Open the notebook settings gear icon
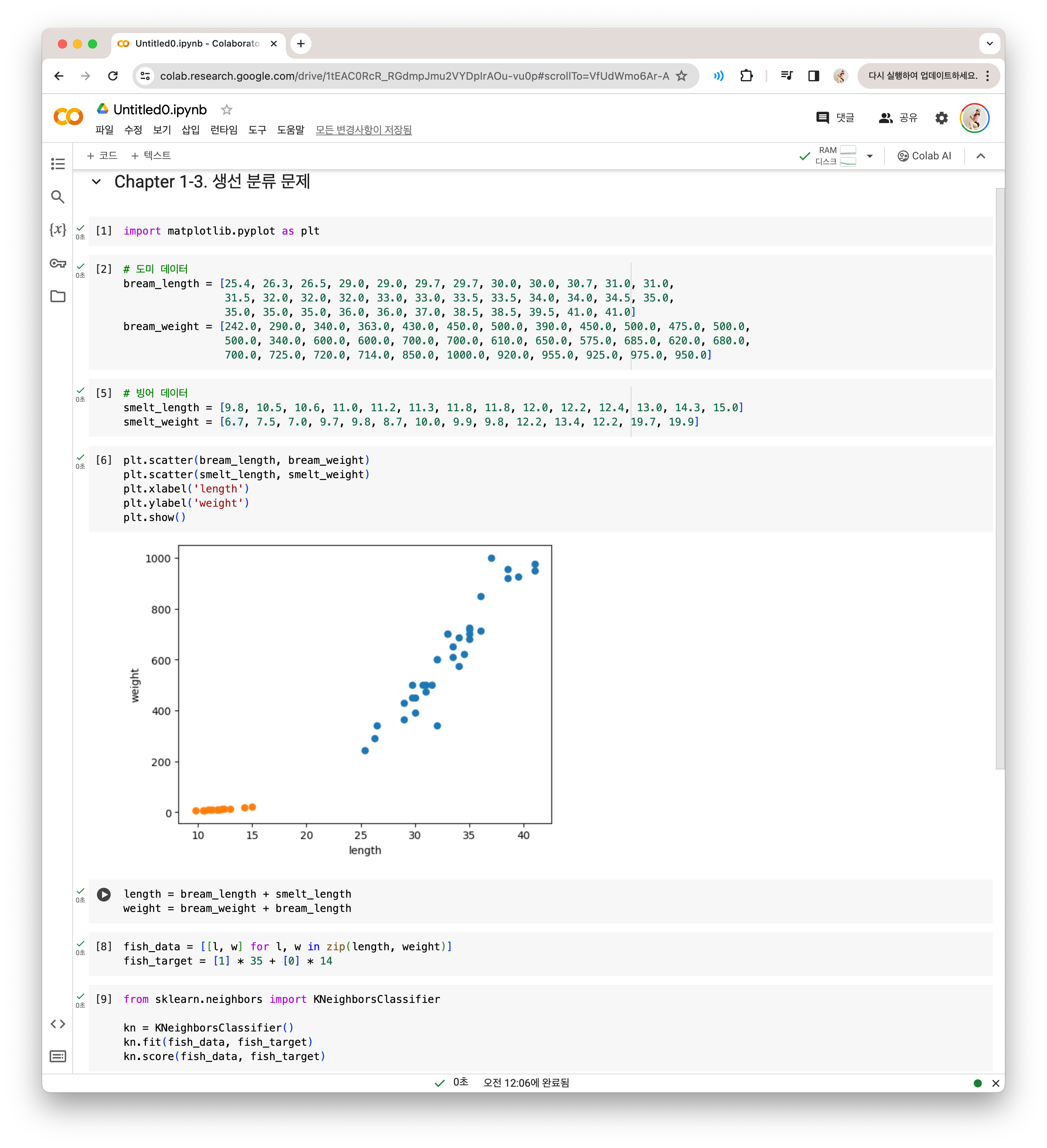This screenshot has height=1148, width=1047. tap(941, 118)
